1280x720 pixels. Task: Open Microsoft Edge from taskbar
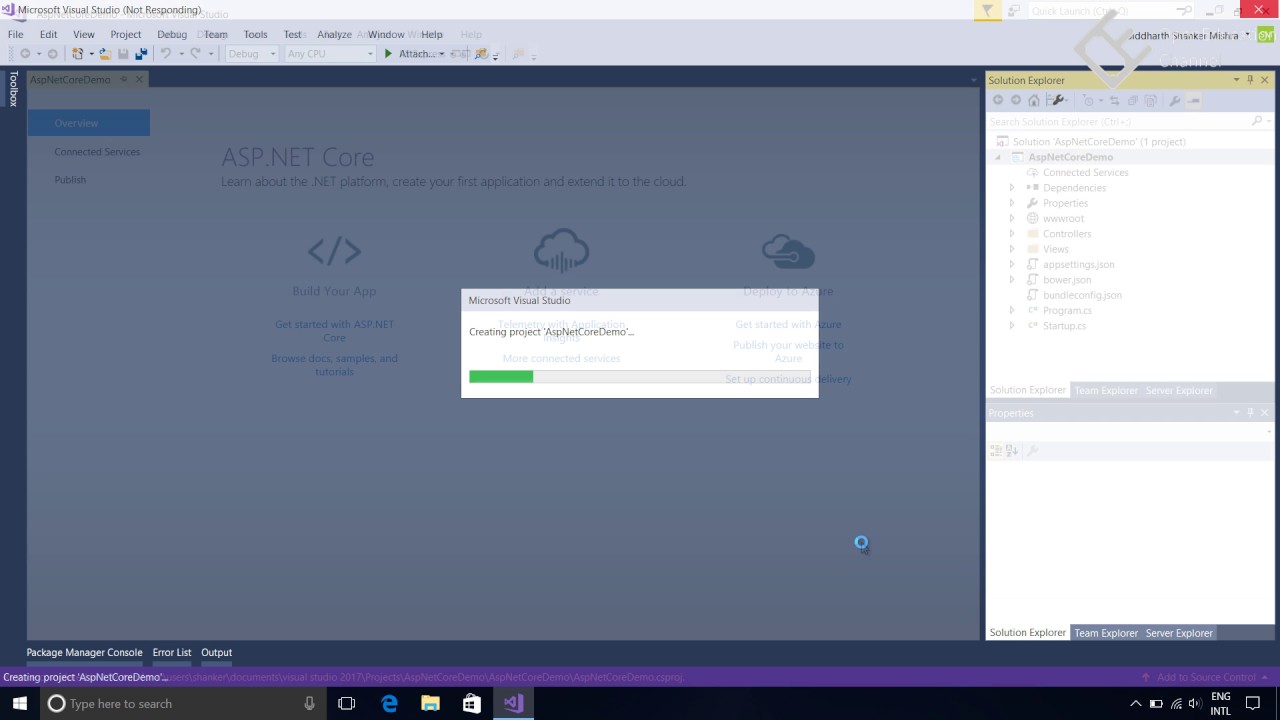point(389,703)
